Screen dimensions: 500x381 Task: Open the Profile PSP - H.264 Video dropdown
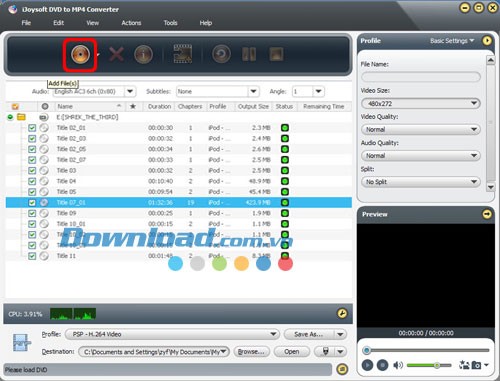(x=172, y=334)
